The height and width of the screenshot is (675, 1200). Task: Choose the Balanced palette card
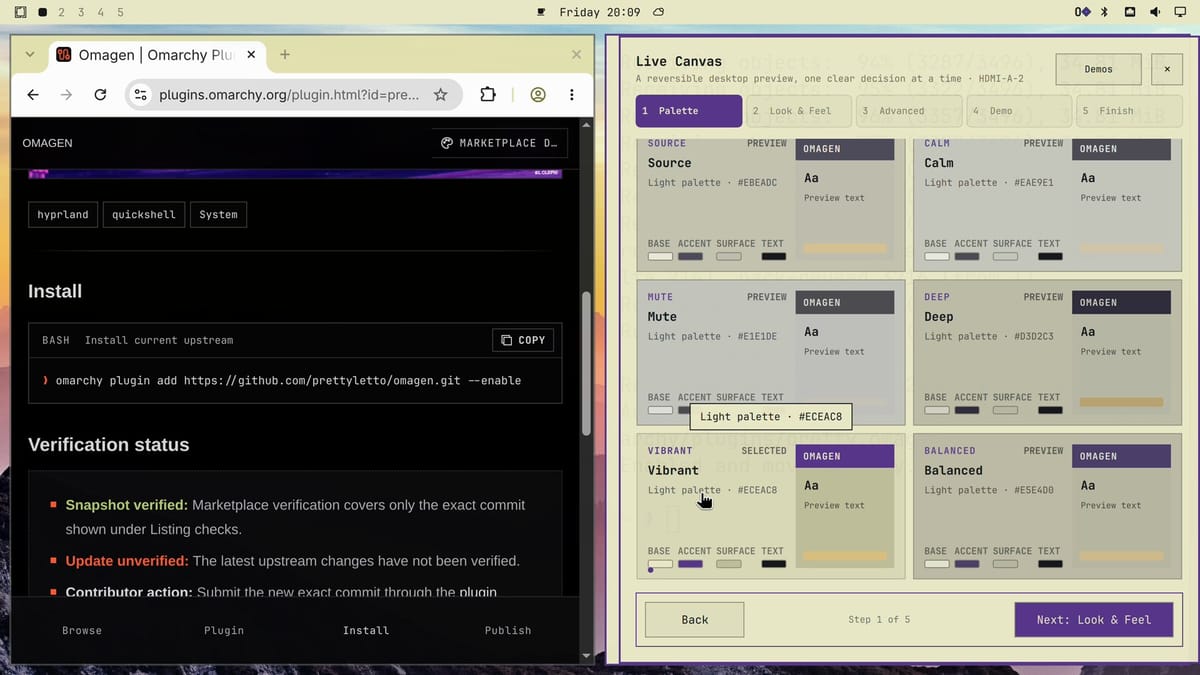[x=1048, y=506]
